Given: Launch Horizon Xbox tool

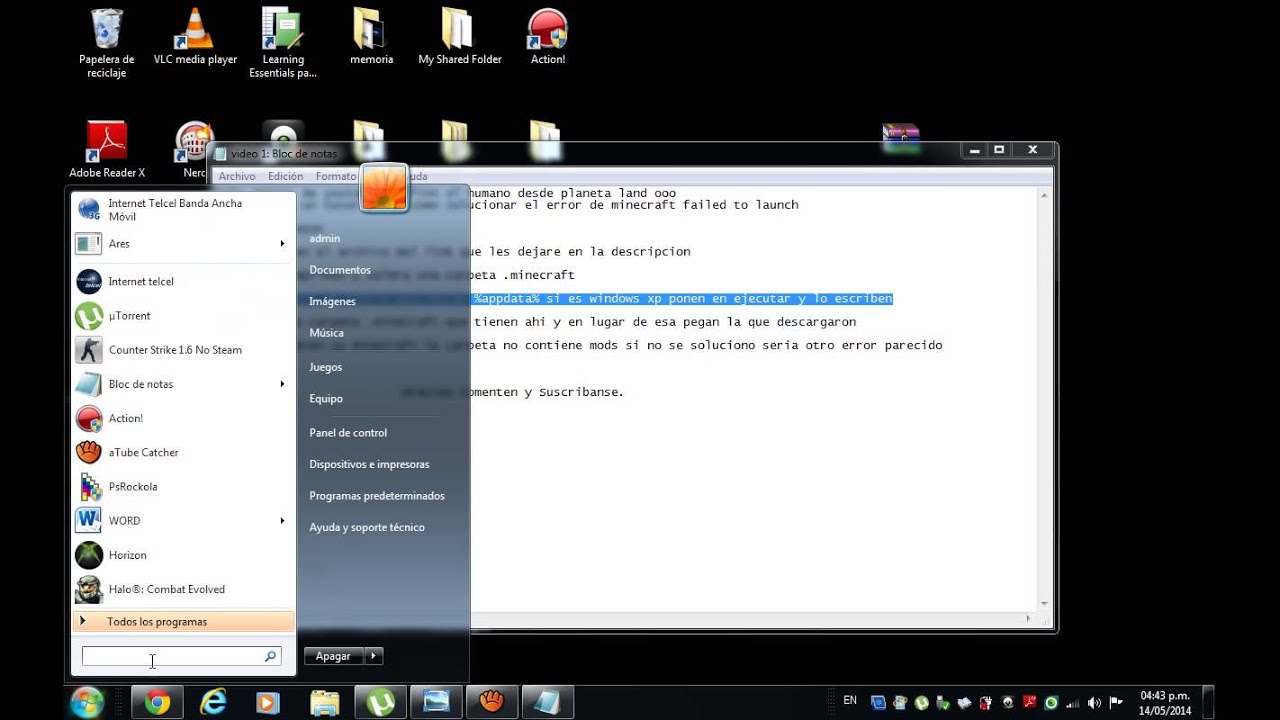Looking at the screenshot, I should tap(185, 555).
